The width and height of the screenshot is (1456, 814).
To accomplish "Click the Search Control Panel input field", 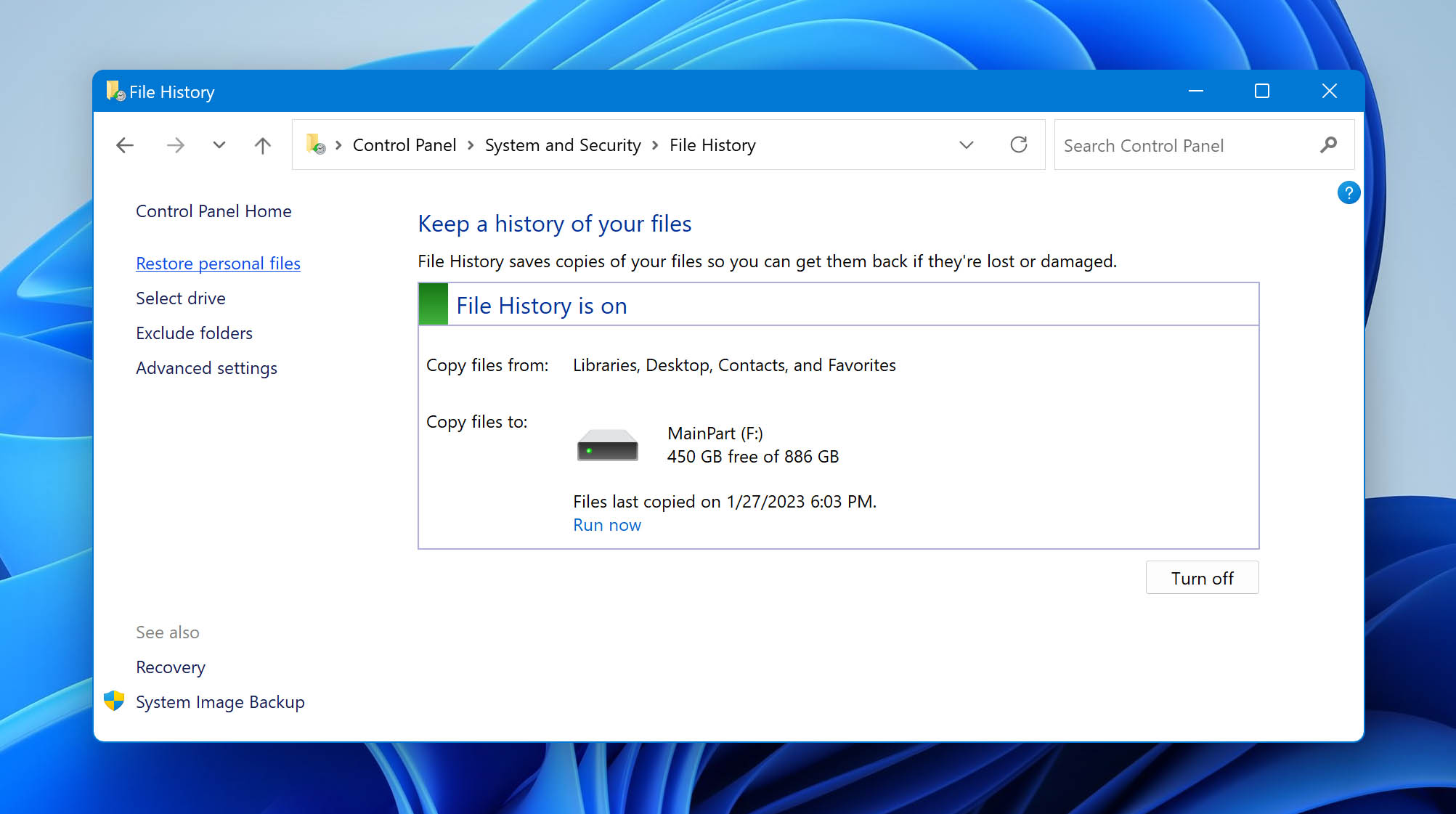I will 1190,145.
